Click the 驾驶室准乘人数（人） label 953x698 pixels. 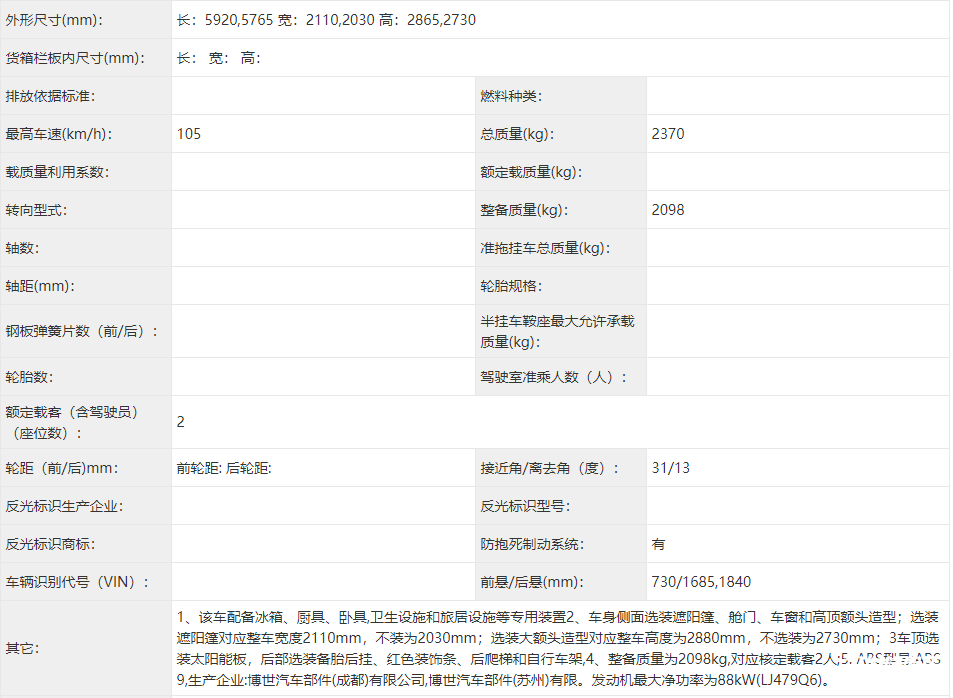[x=554, y=378]
